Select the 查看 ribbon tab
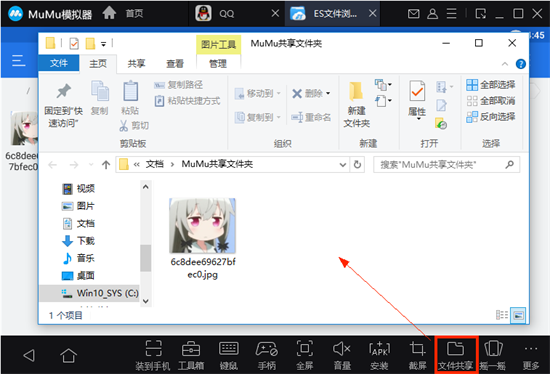The image size is (550, 374). coord(175,64)
